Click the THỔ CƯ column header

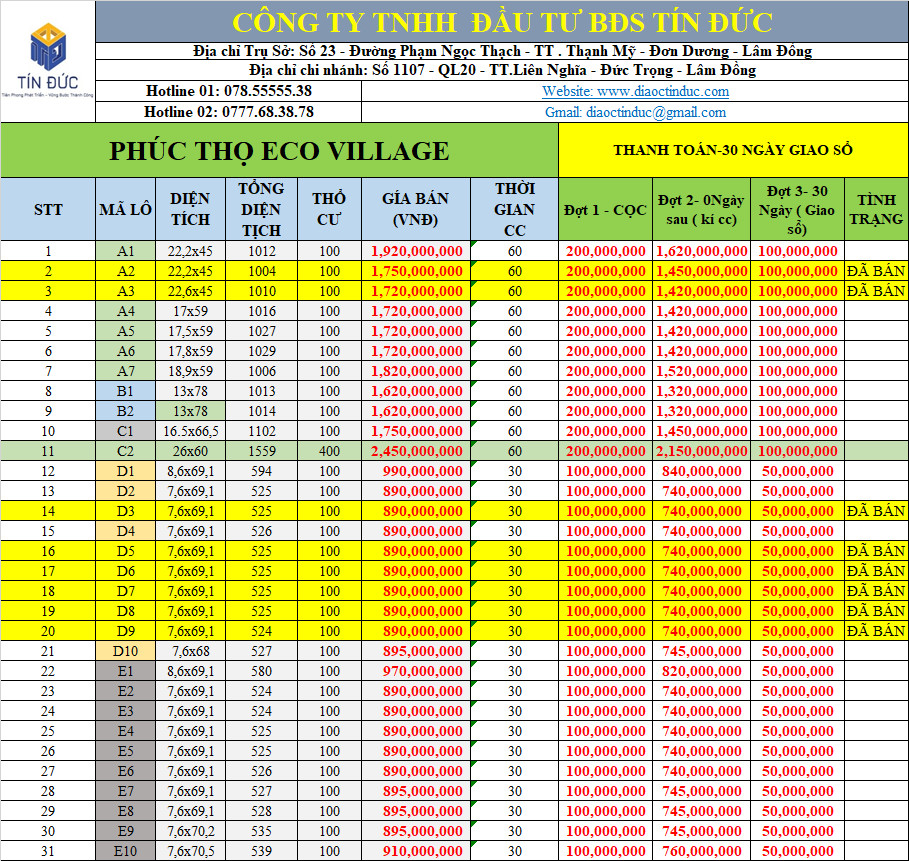(x=329, y=209)
